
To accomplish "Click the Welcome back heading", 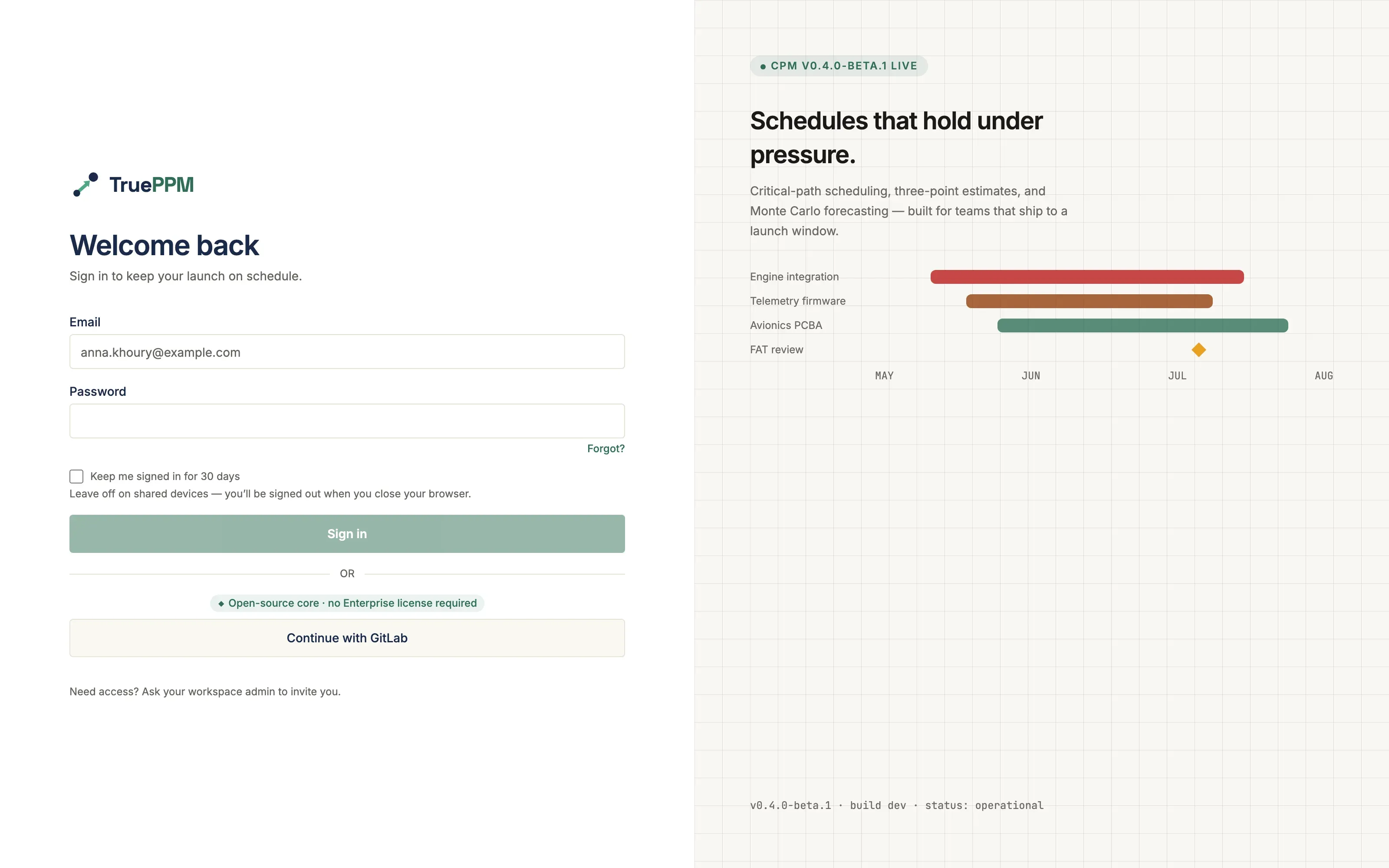I will coord(164,245).
